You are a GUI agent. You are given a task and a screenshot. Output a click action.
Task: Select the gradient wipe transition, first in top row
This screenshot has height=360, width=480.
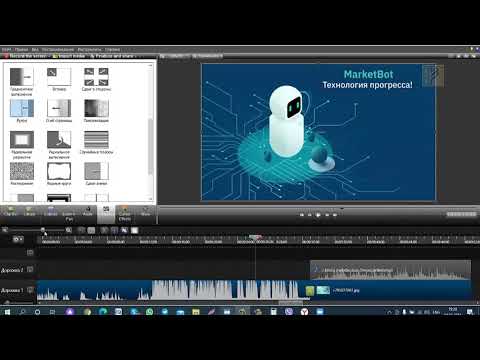click(x=22, y=77)
